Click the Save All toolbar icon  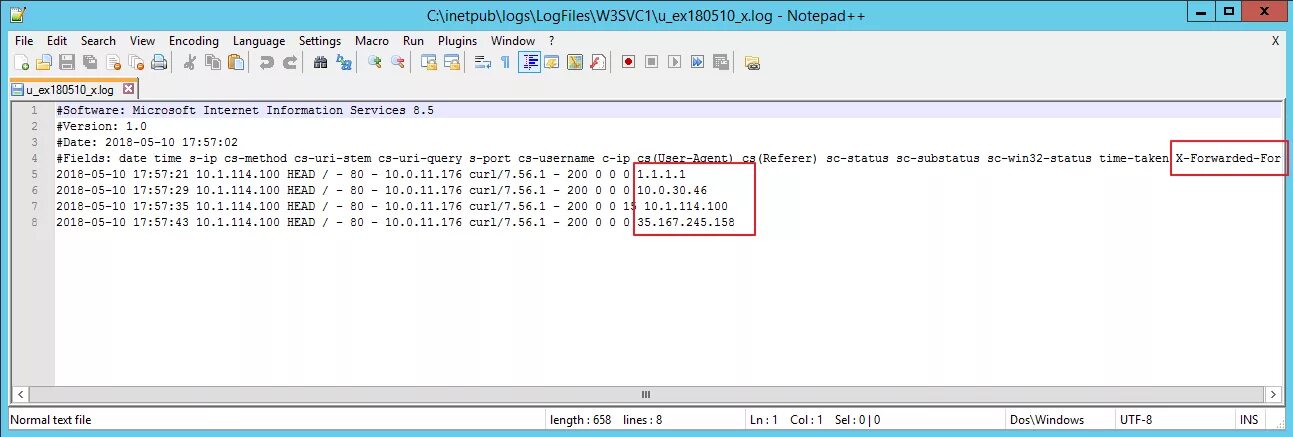pos(90,62)
